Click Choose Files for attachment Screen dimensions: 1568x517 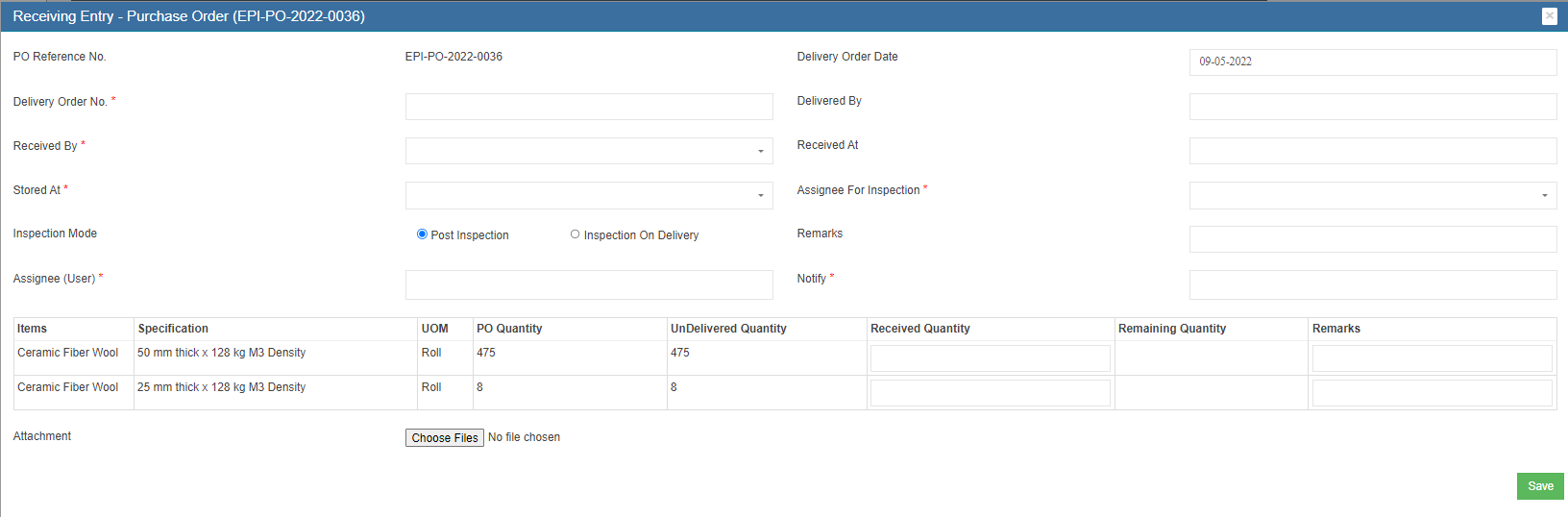tap(444, 438)
